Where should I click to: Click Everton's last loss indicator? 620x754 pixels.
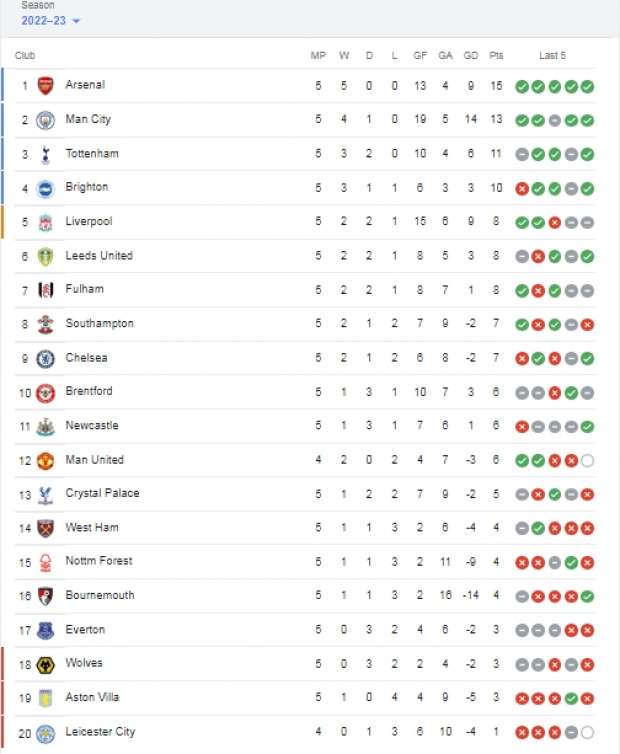[587, 630]
